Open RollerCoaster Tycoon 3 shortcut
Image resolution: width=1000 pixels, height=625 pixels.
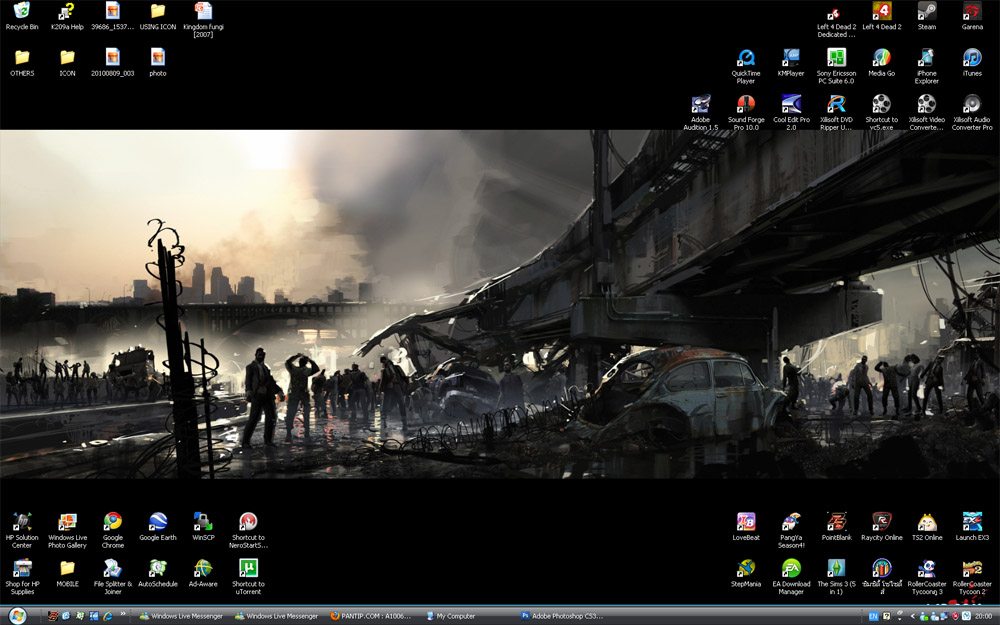(x=927, y=577)
